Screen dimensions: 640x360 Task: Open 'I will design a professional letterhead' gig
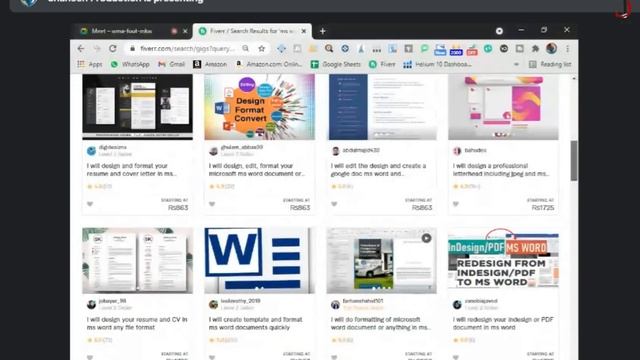tap(501, 169)
